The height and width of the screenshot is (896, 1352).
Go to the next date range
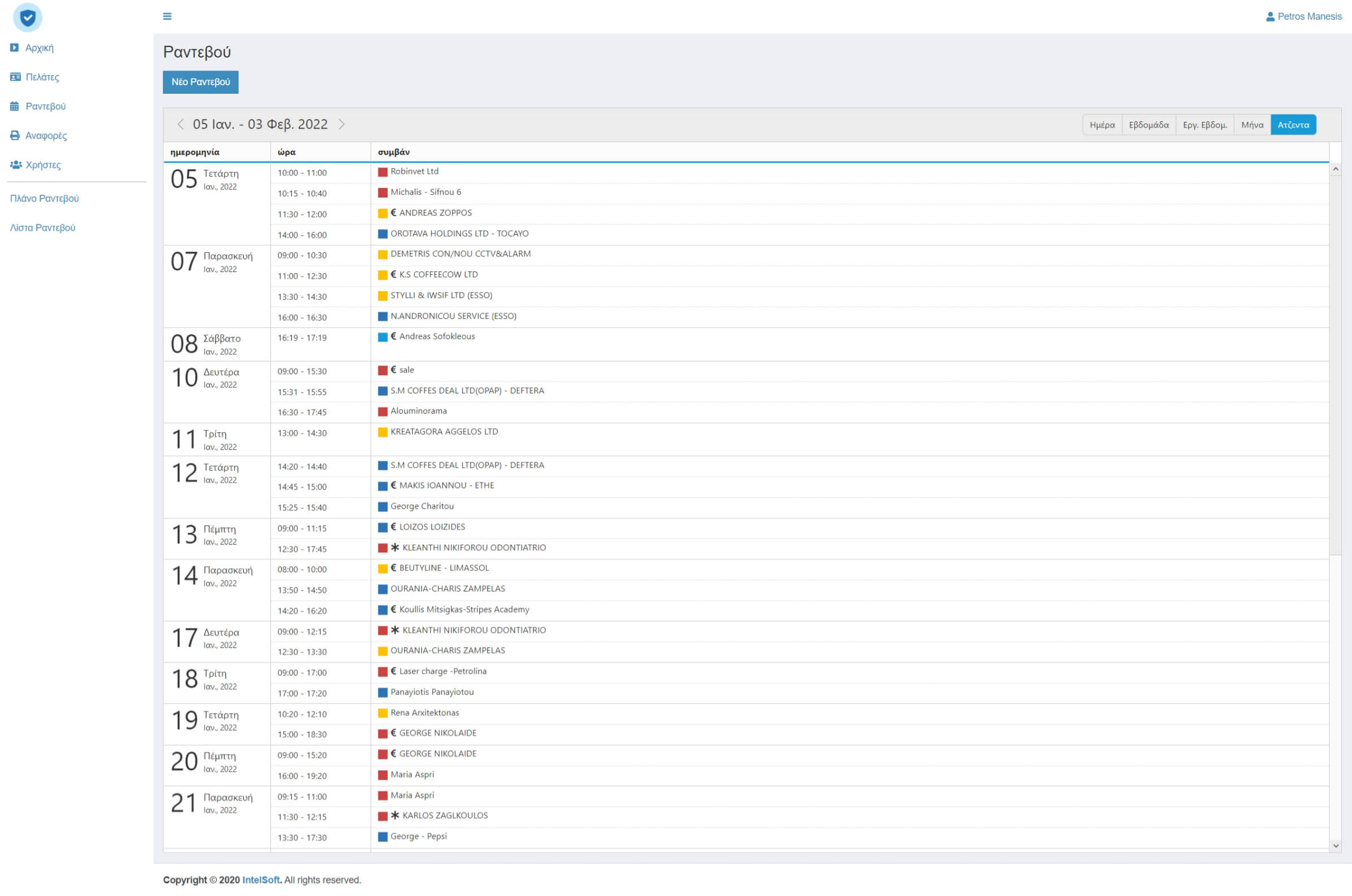click(342, 124)
